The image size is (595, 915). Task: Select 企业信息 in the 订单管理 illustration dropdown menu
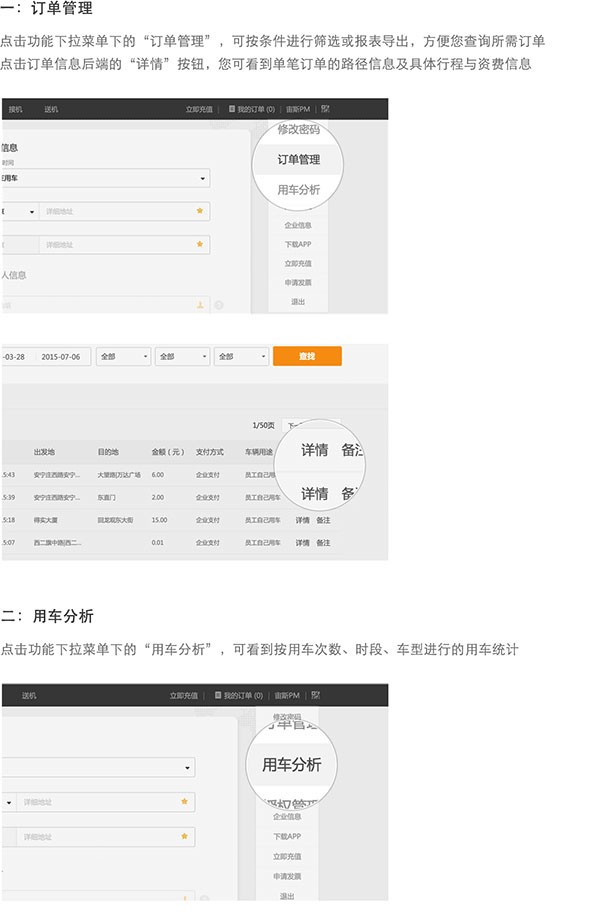(298, 225)
